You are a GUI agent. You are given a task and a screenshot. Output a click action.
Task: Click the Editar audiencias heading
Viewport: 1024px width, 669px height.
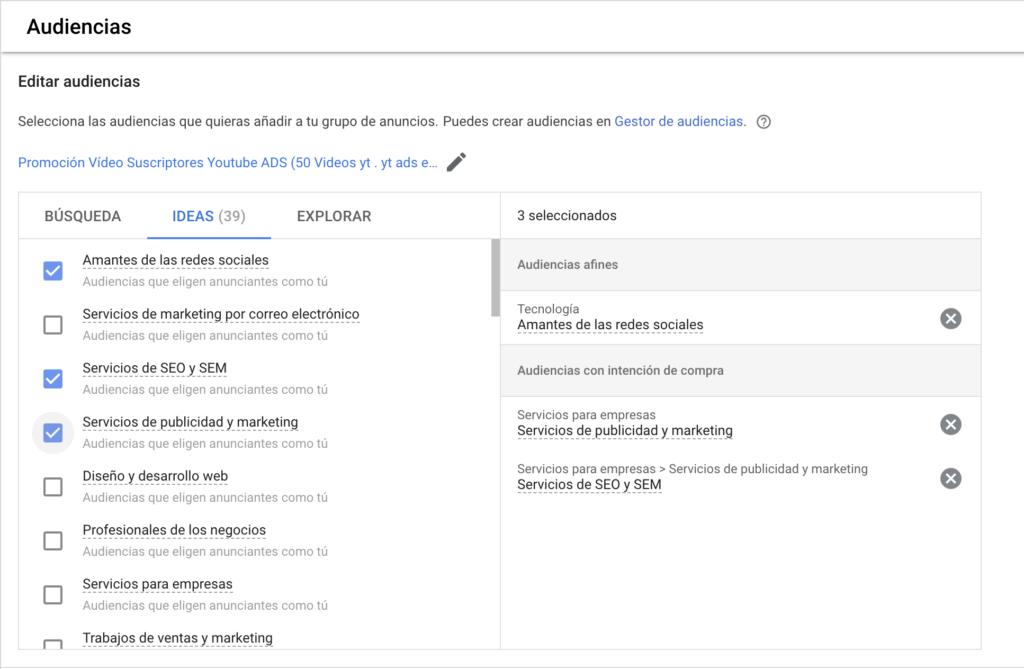point(79,82)
